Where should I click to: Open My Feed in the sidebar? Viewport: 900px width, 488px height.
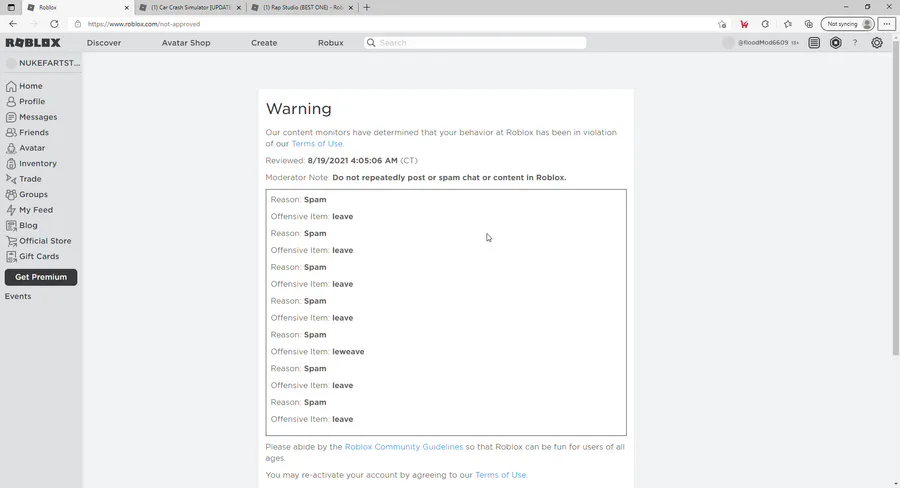click(29, 210)
